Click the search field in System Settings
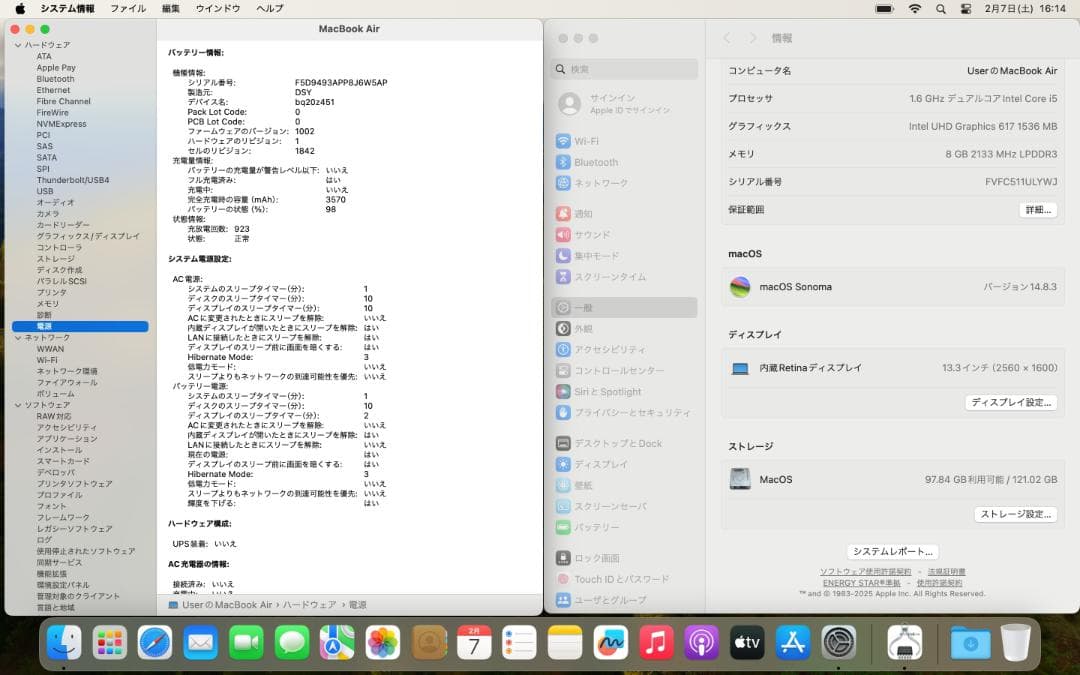 623,69
